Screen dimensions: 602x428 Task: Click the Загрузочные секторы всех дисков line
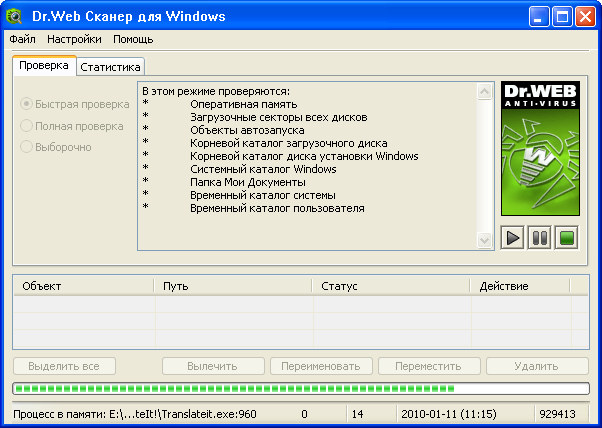[279, 117]
